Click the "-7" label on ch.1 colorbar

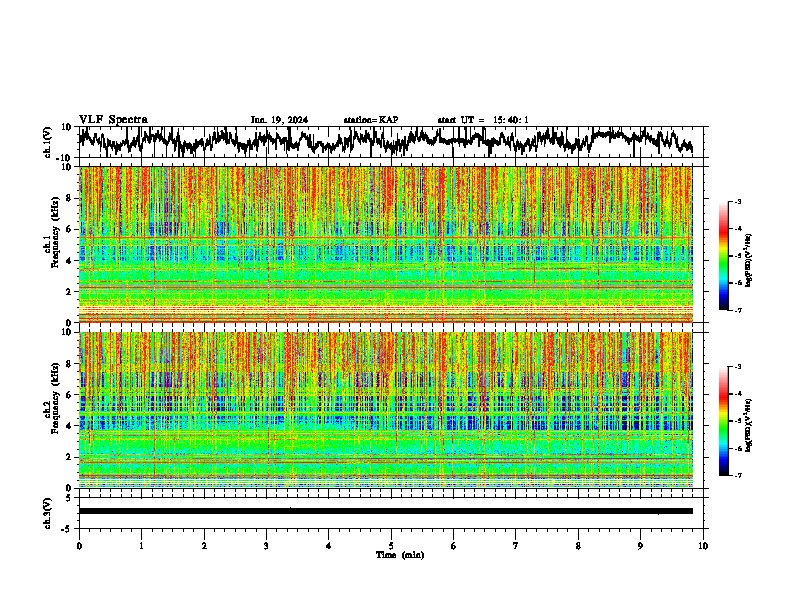click(737, 310)
